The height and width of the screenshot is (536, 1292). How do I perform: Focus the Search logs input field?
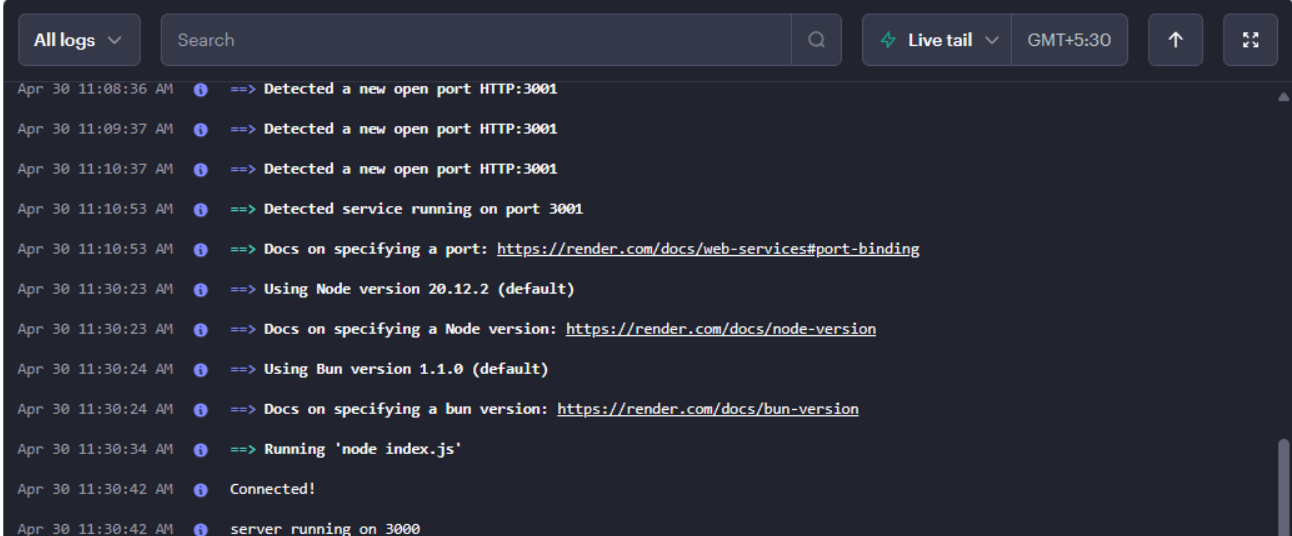coord(475,40)
